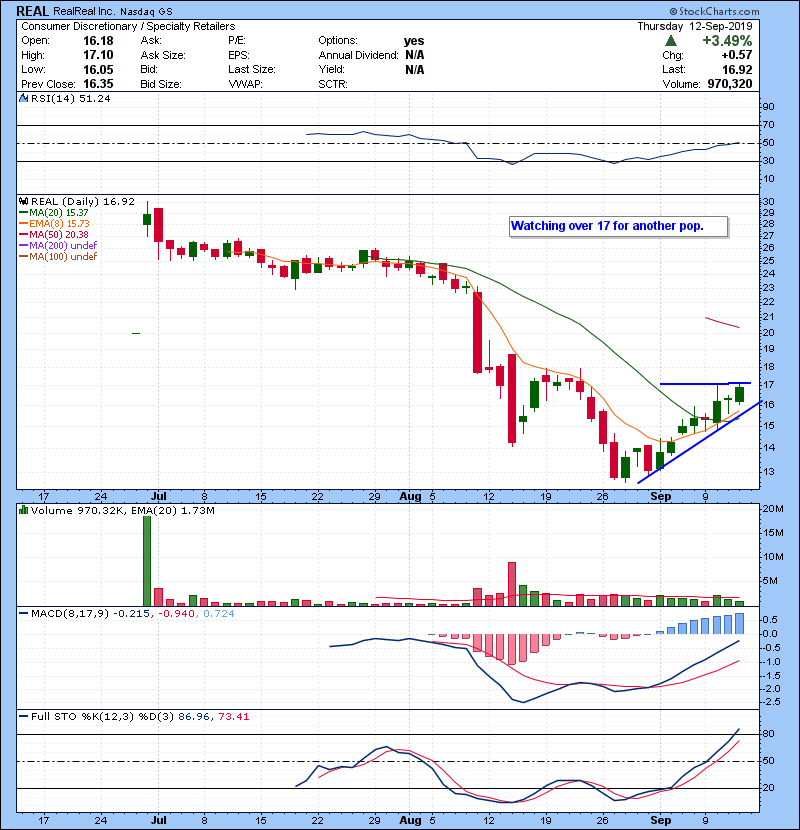Screen dimensions: 800x830
Task: Click the date Thursday 12-Sep-2019
Action: (695, 26)
